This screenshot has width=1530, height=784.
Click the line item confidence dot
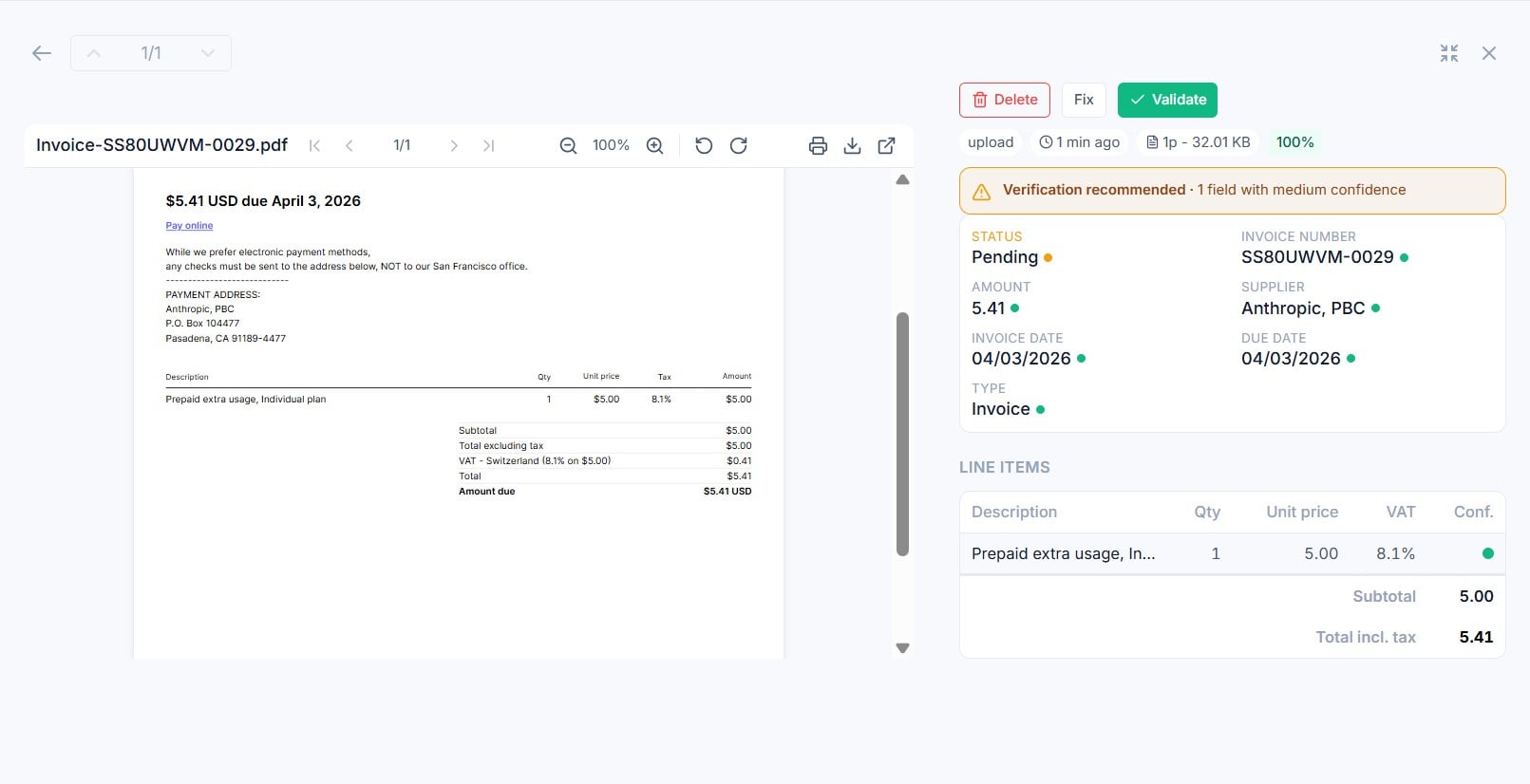coord(1487,553)
